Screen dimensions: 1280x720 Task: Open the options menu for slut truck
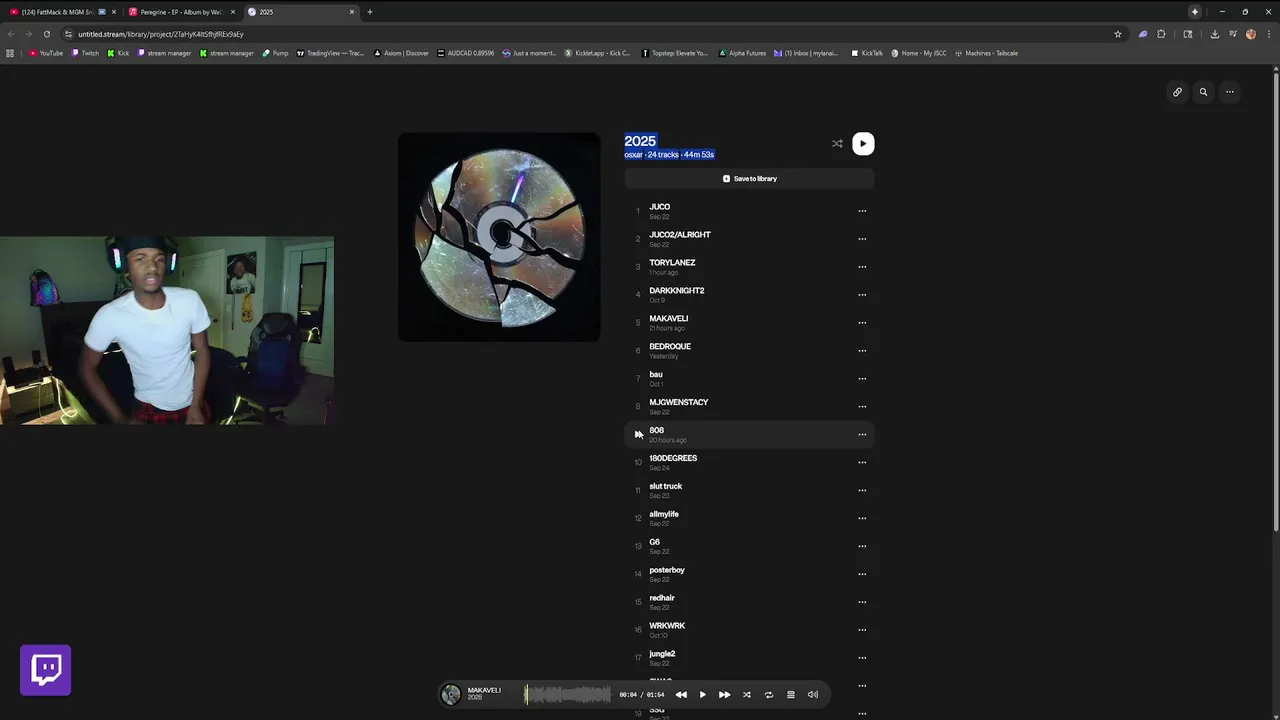click(862, 491)
